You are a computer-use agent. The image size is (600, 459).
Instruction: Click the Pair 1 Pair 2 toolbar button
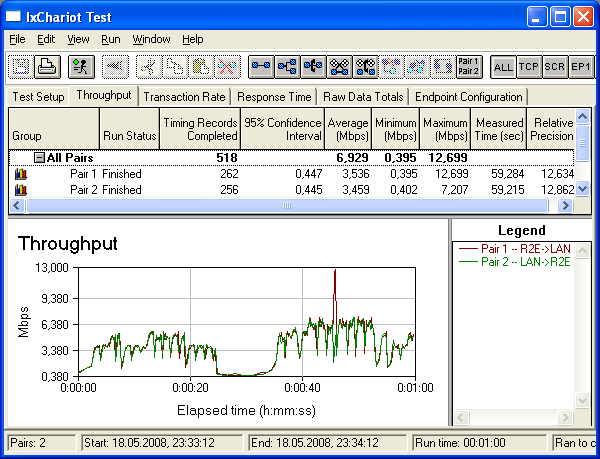(x=469, y=67)
